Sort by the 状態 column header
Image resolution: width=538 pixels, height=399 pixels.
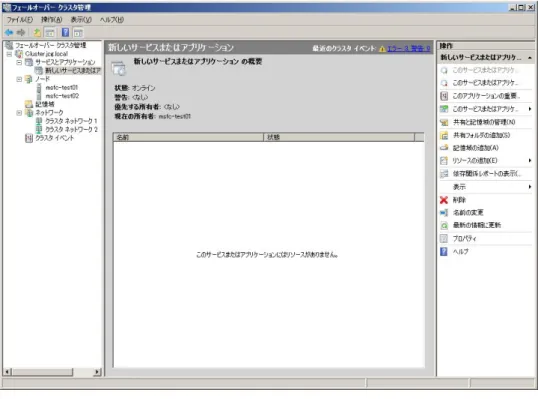pos(339,137)
